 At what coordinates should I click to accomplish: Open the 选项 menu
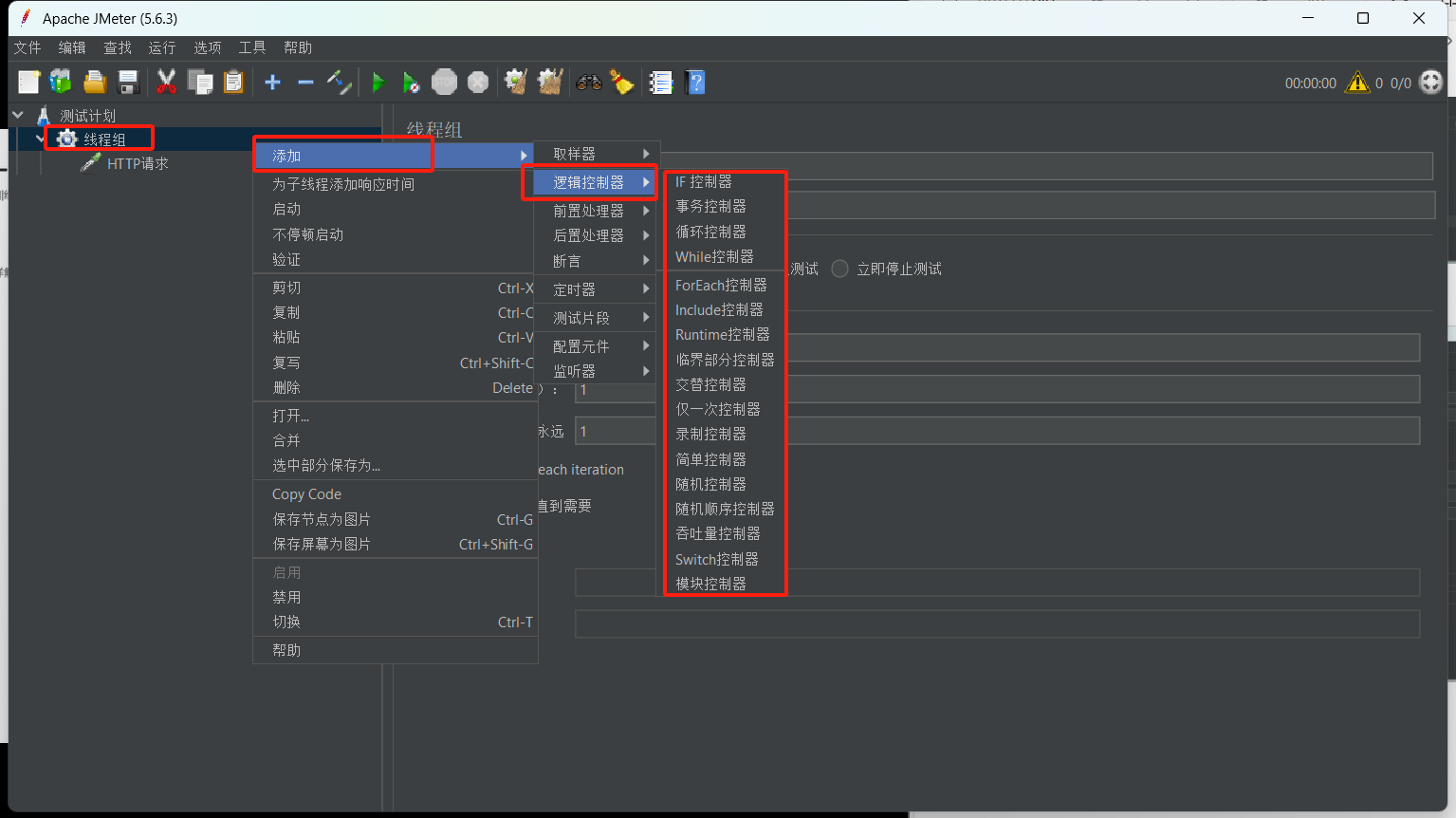[208, 47]
